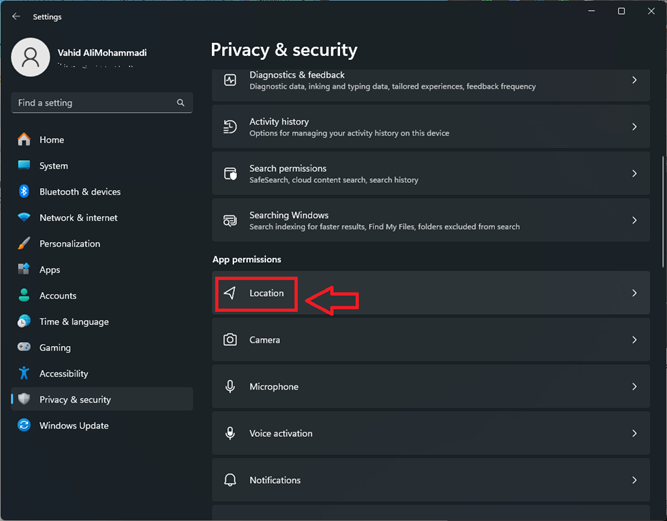Click the Windows Update refresh icon

[24, 425]
